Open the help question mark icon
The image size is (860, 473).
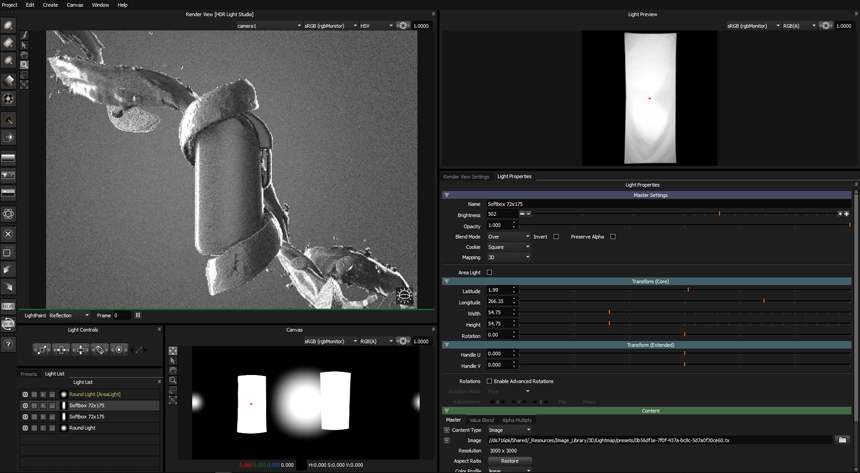8,344
